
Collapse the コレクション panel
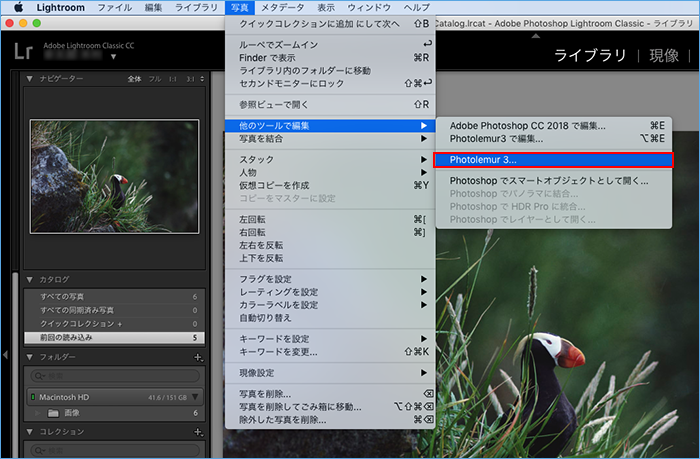[29, 432]
